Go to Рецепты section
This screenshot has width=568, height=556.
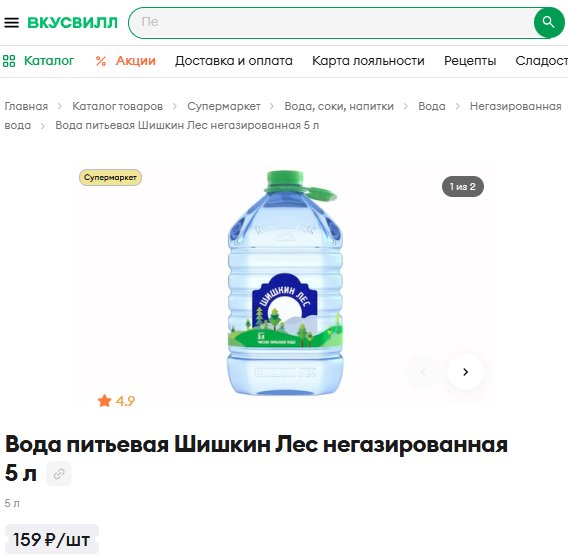pos(470,61)
